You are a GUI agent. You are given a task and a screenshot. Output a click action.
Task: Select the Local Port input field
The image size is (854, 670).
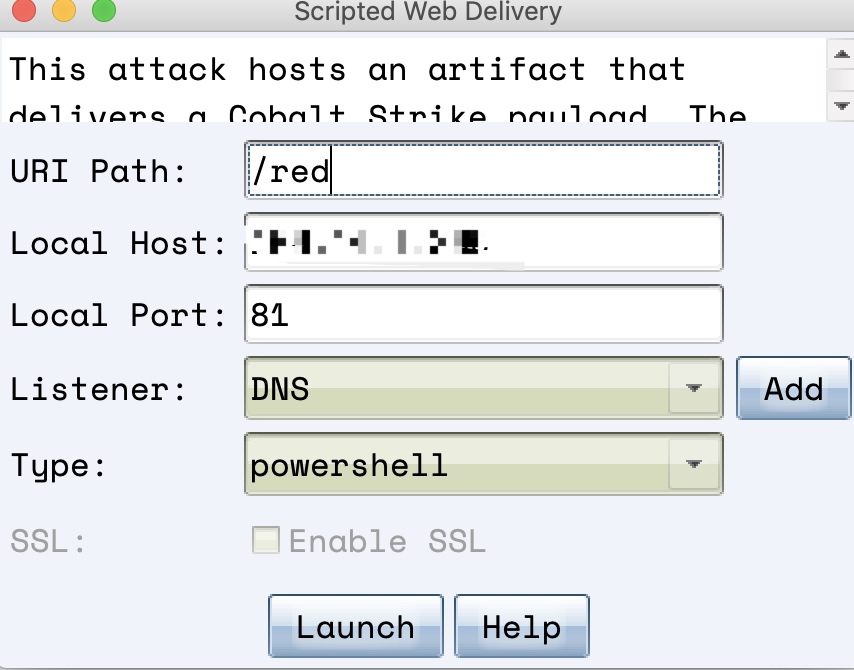(x=483, y=315)
